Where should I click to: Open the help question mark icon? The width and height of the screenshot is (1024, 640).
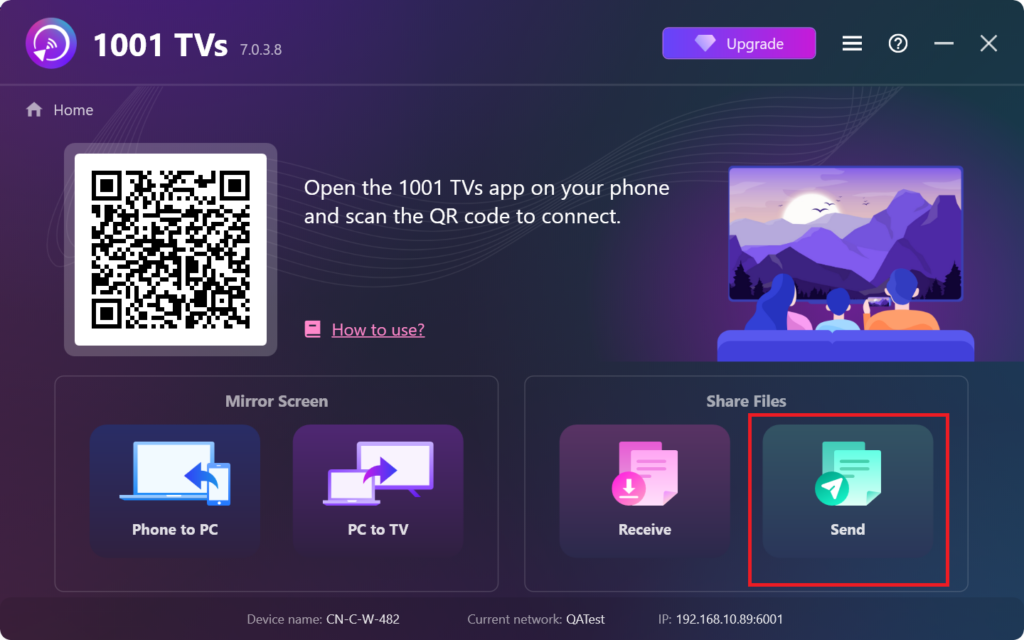(x=898, y=44)
